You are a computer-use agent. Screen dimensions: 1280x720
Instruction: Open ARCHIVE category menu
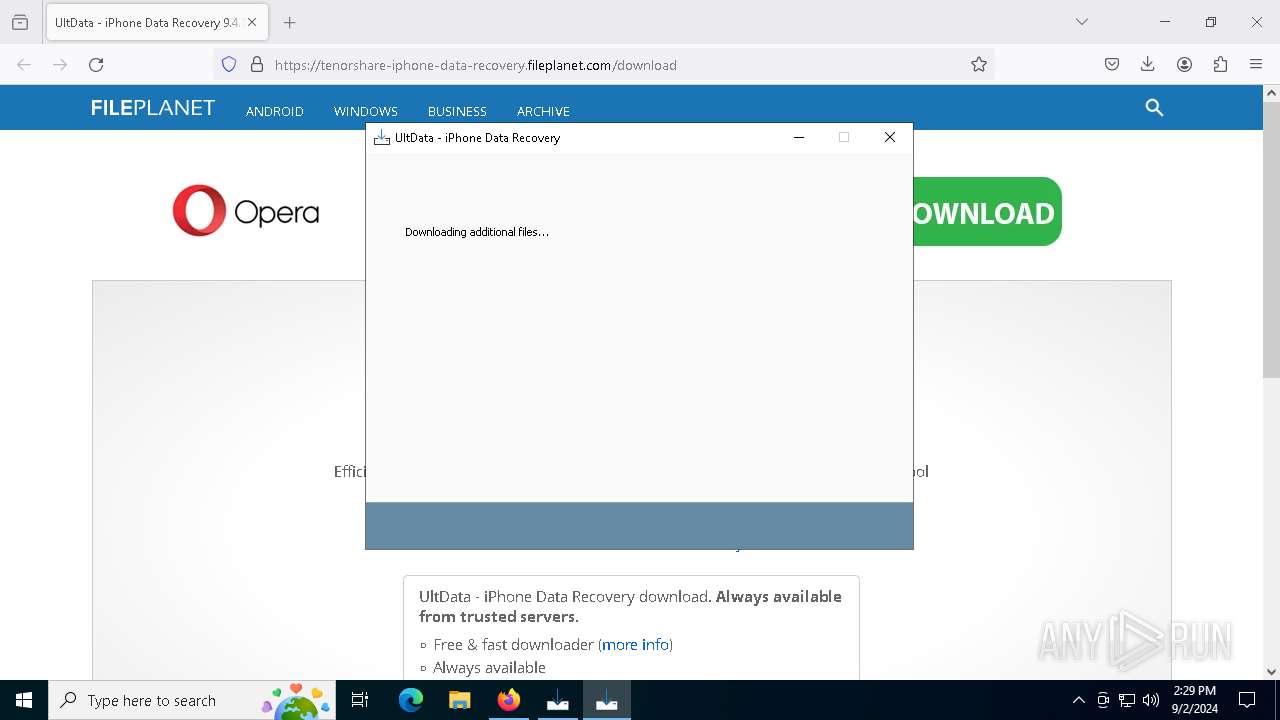click(543, 111)
